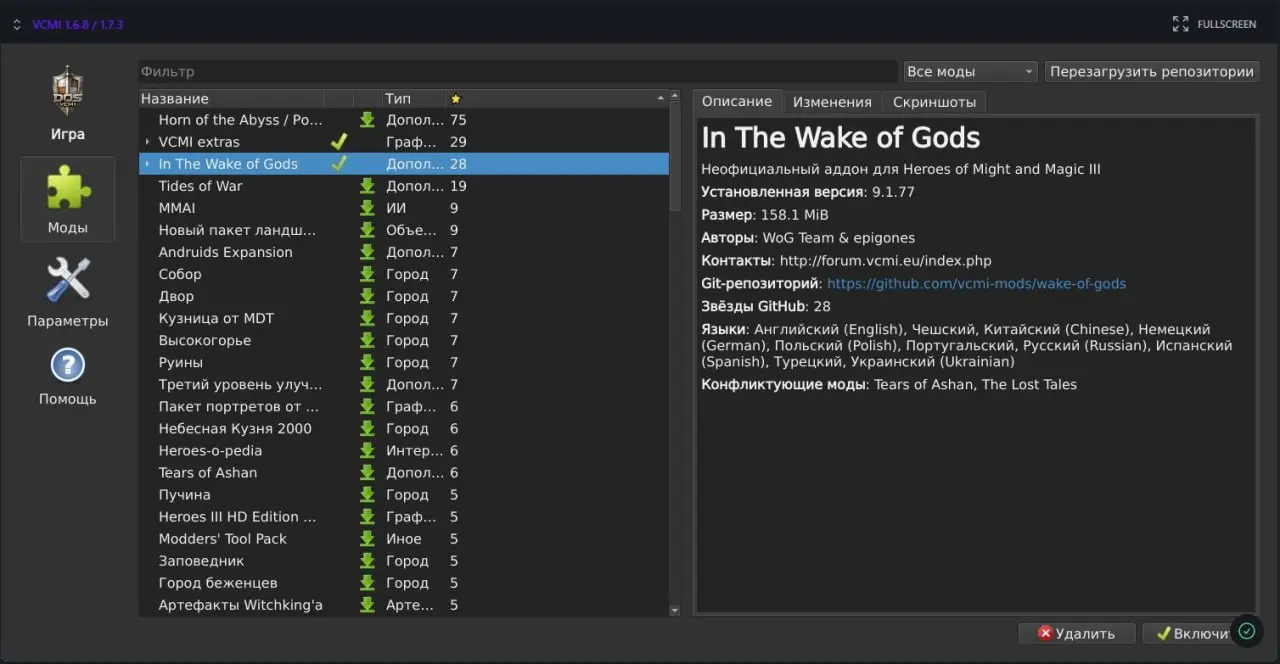The height and width of the screenshot is (664, 1280).
Task: Select the Небесная Кузня 2000 name
Action: point(235,428)
